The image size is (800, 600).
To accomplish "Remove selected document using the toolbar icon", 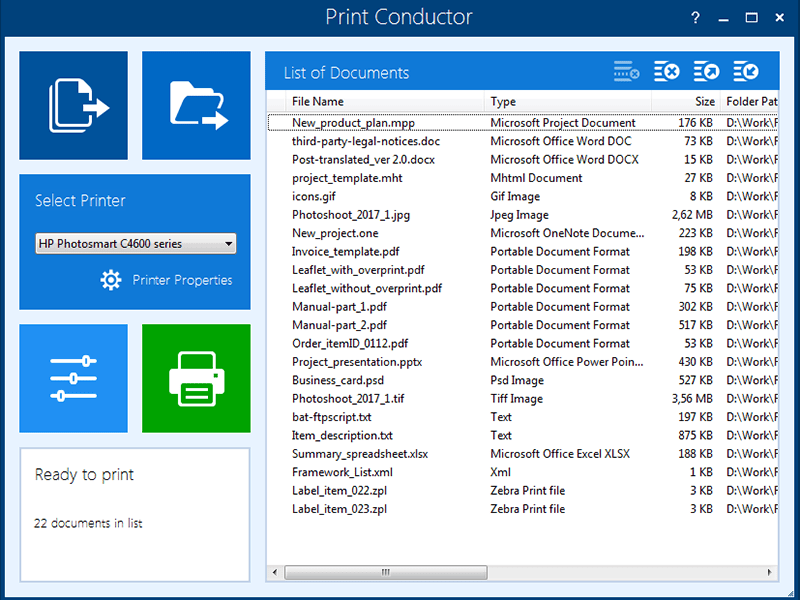I will point(625,71).
